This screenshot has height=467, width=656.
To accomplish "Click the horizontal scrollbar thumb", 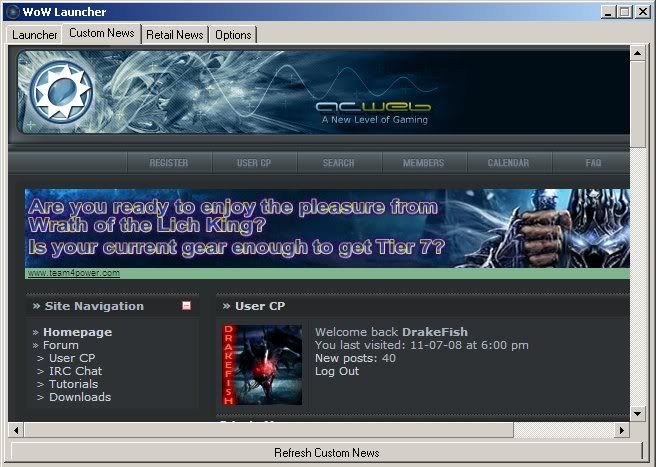I will (269, 430).
